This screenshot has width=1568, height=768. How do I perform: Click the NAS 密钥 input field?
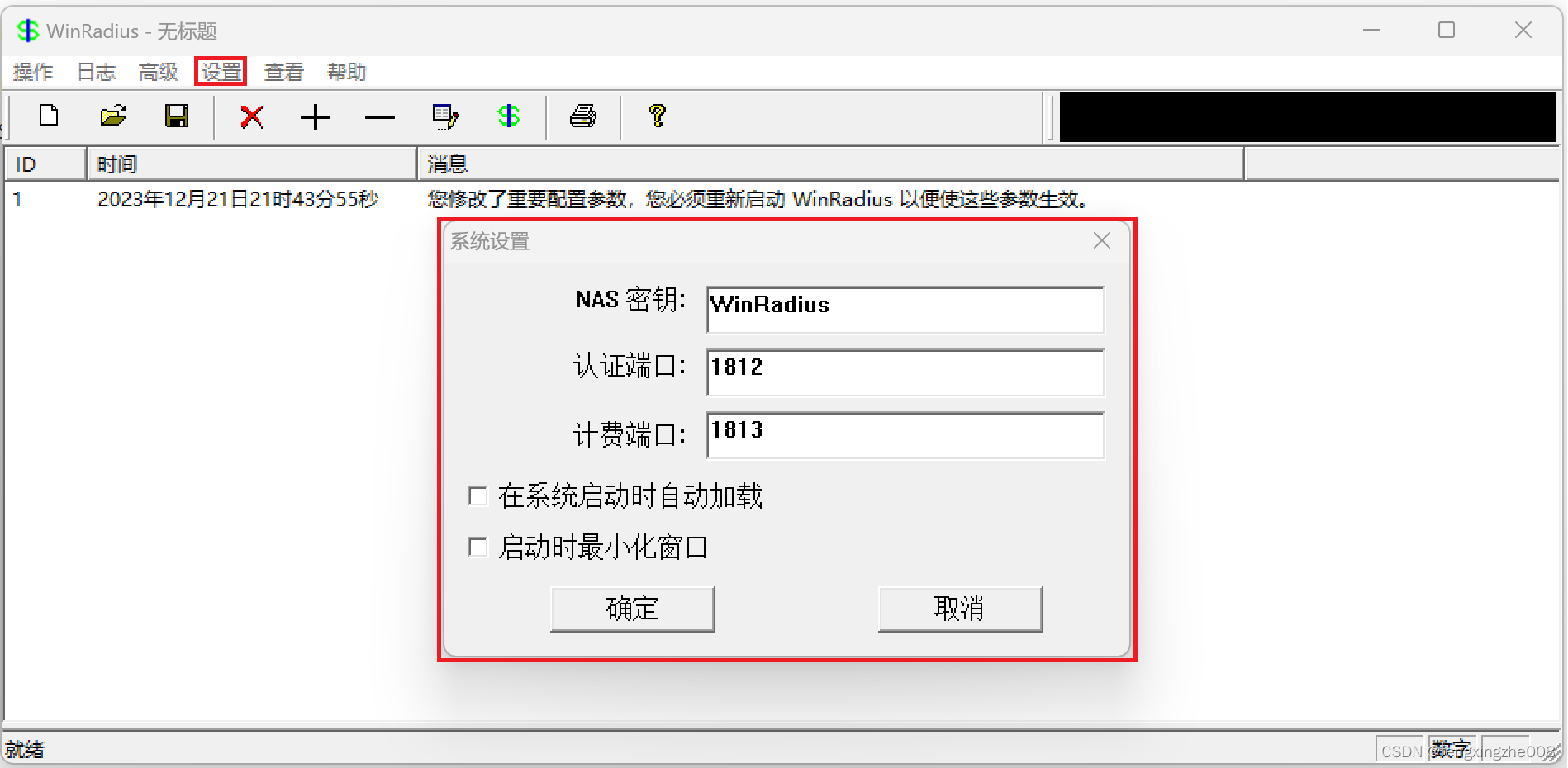905,310
